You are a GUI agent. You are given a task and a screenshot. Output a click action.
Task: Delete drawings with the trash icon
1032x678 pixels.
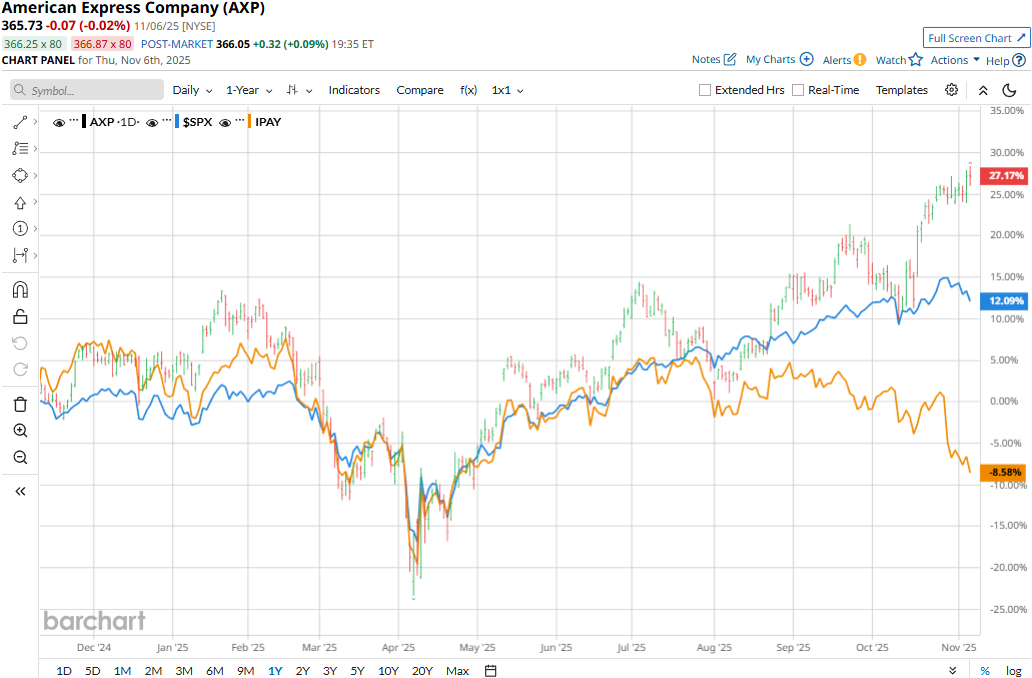(20, 404)
